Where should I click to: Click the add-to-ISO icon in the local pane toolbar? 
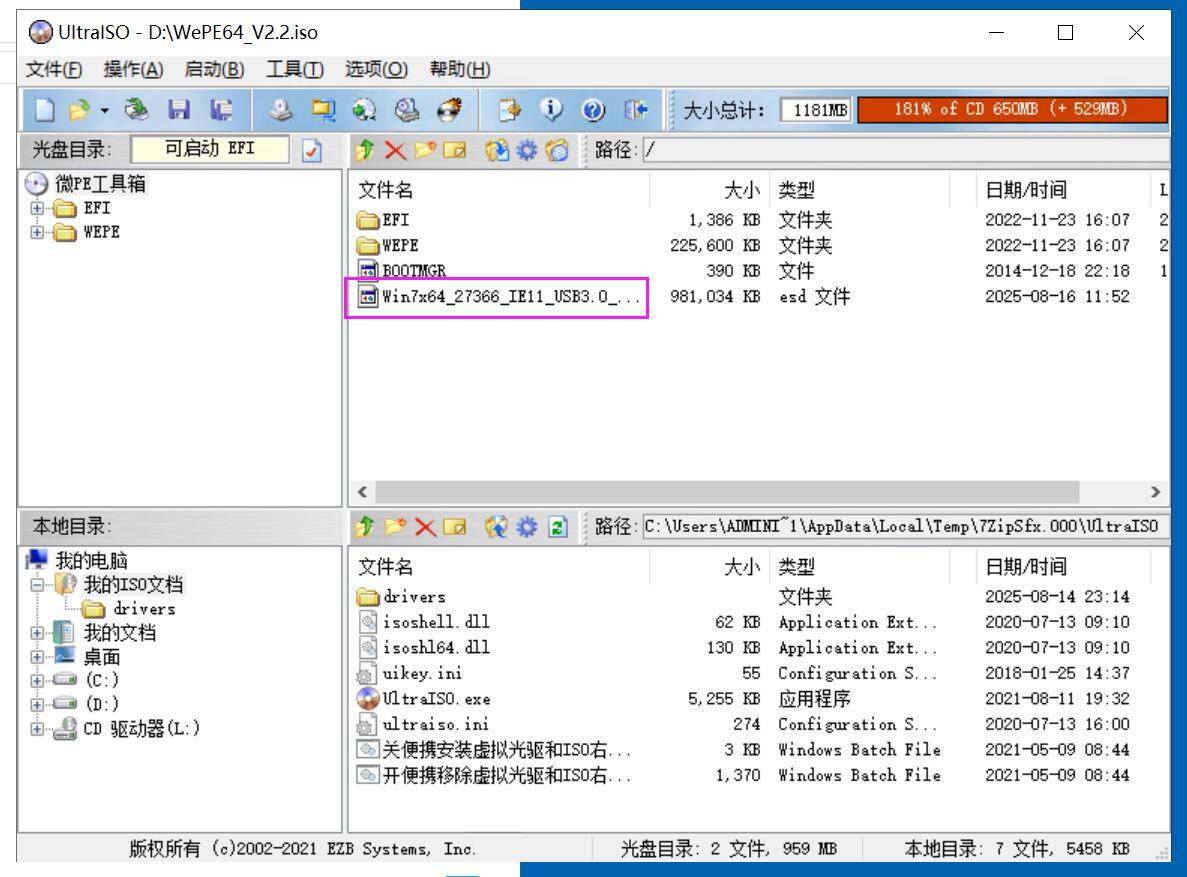pyautogui.click(x=497, y=526)
